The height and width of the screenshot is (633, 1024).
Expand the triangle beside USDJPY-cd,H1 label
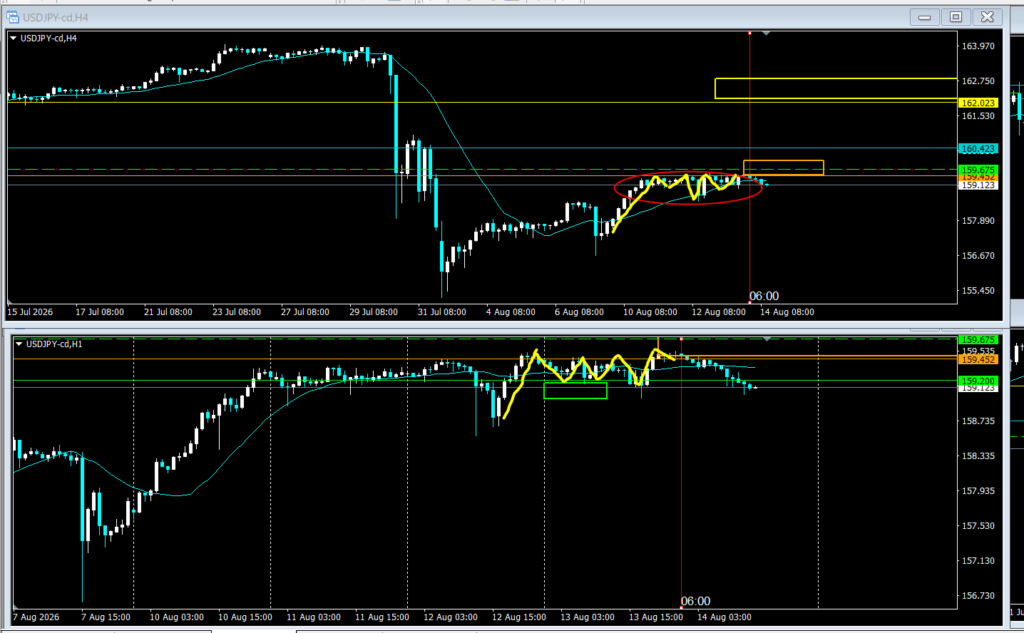(18, 344)
